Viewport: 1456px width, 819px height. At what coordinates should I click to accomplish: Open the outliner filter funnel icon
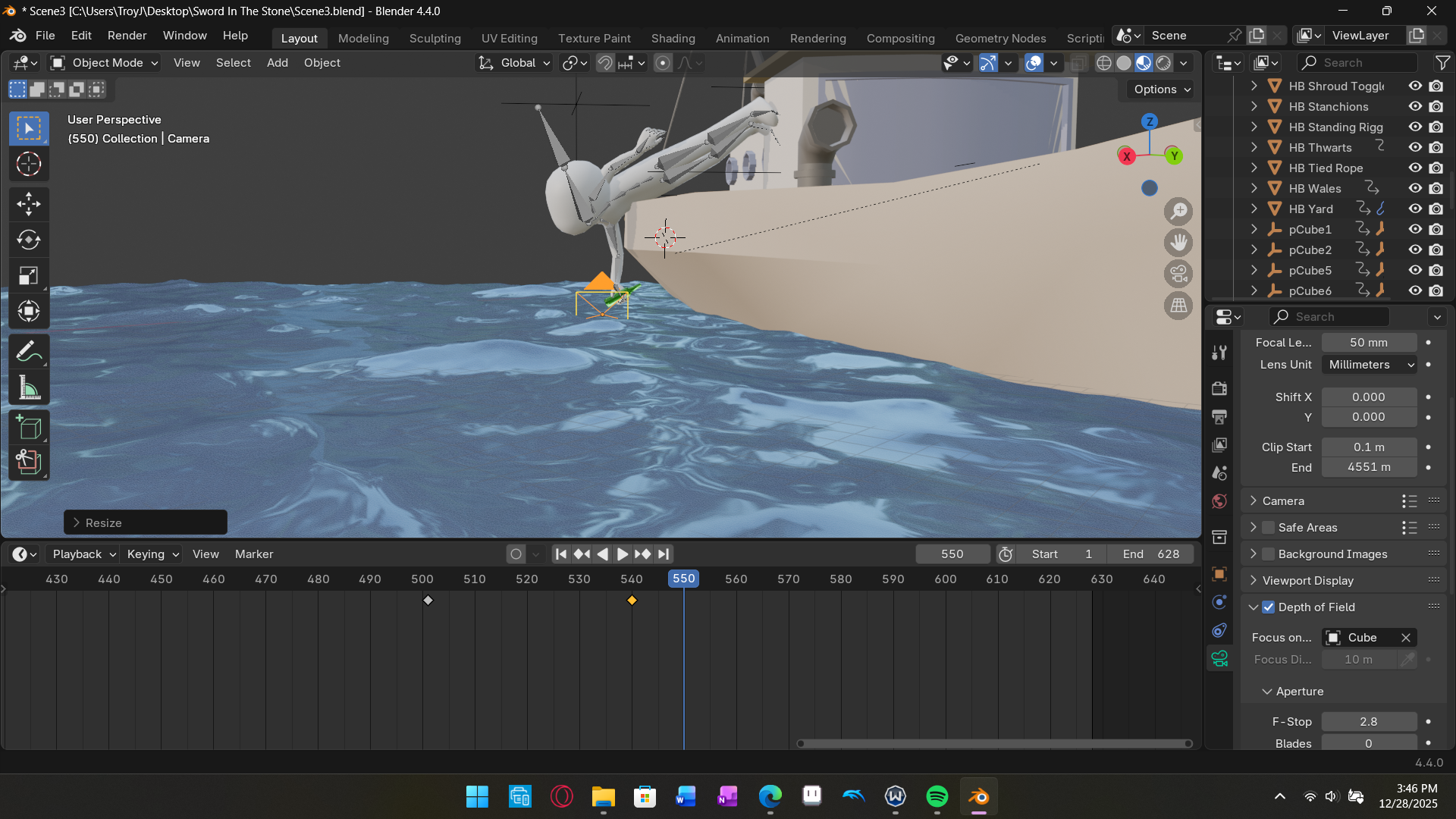pos(1442,63)
